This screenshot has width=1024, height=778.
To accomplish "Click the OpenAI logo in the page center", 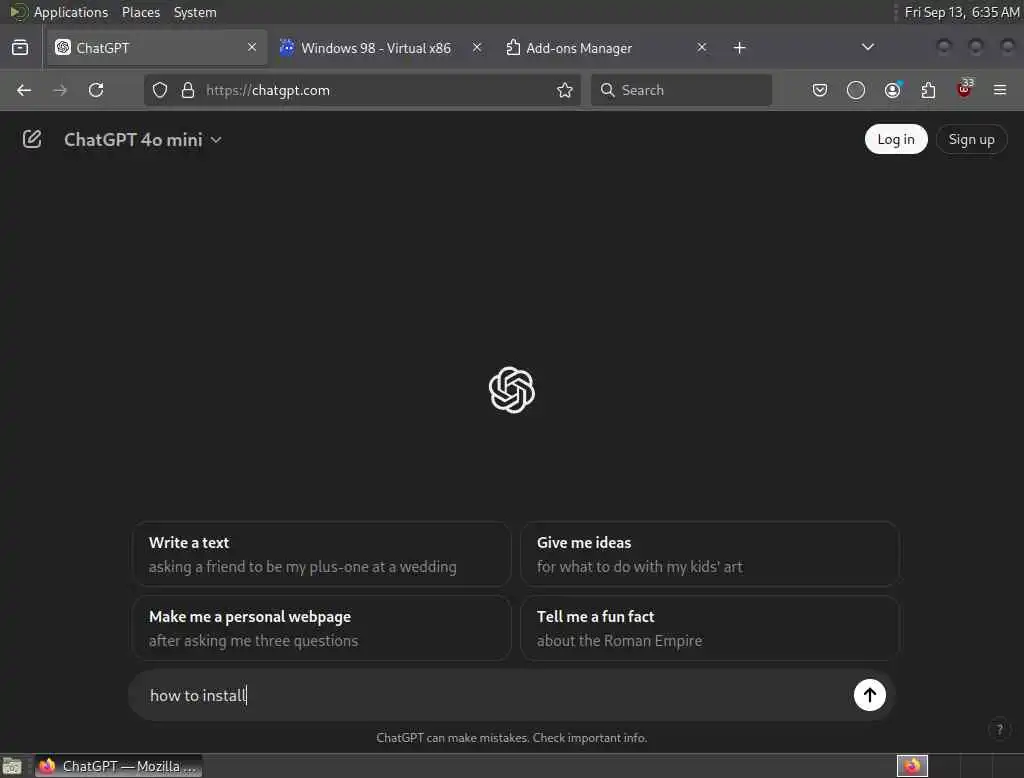I will [512, 390].
